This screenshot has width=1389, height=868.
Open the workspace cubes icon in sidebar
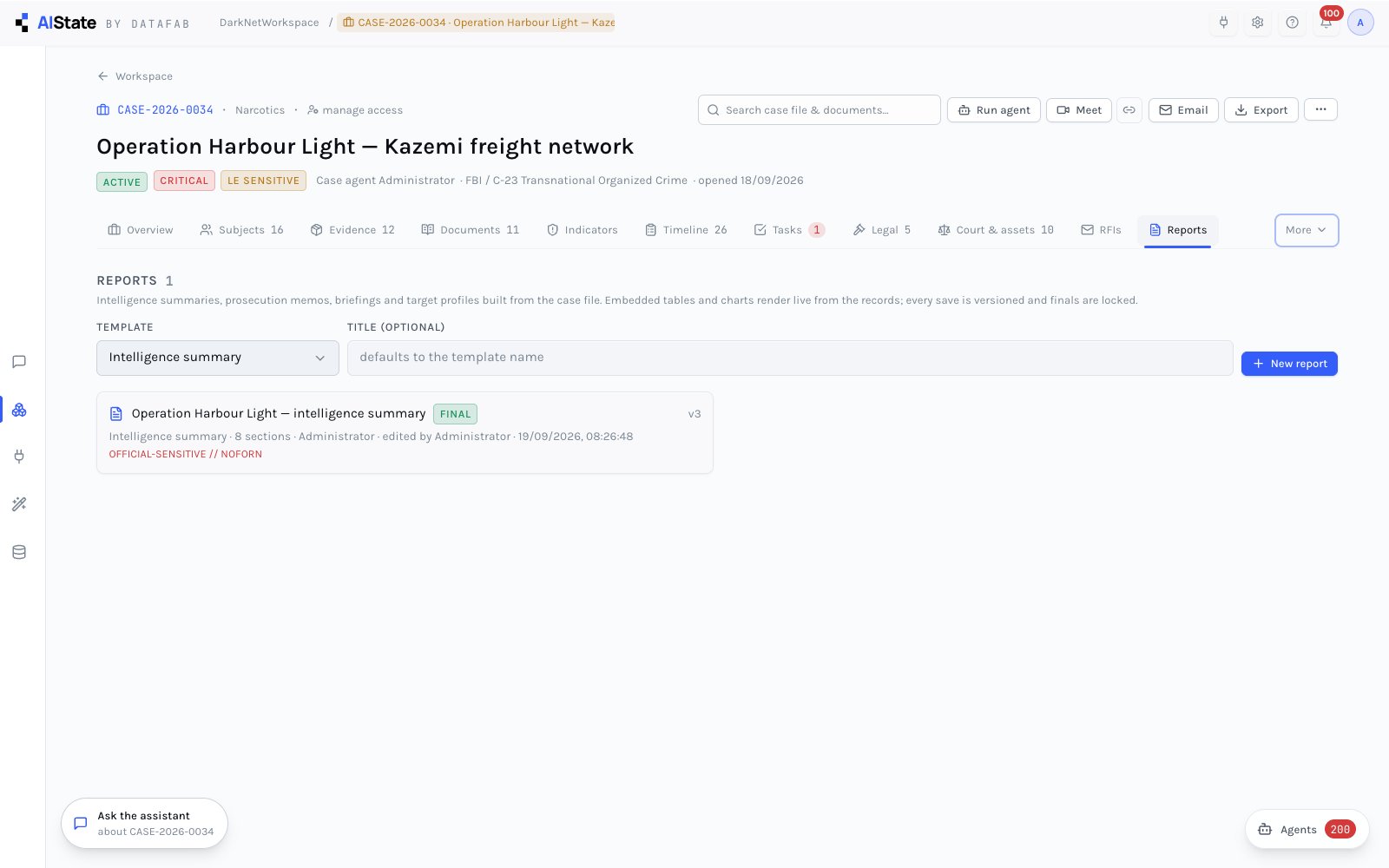(x=19, y=410)
